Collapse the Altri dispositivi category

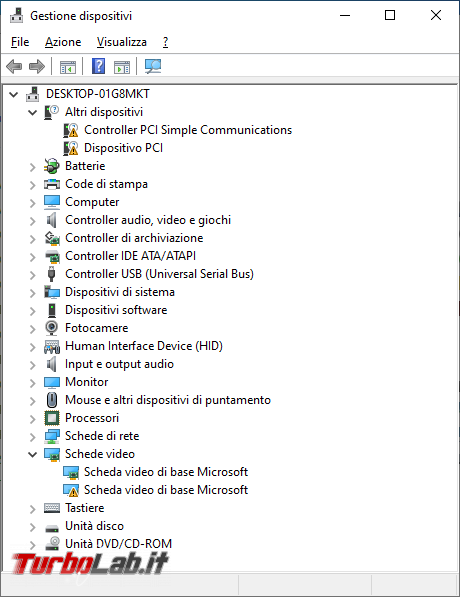[33, 112]
